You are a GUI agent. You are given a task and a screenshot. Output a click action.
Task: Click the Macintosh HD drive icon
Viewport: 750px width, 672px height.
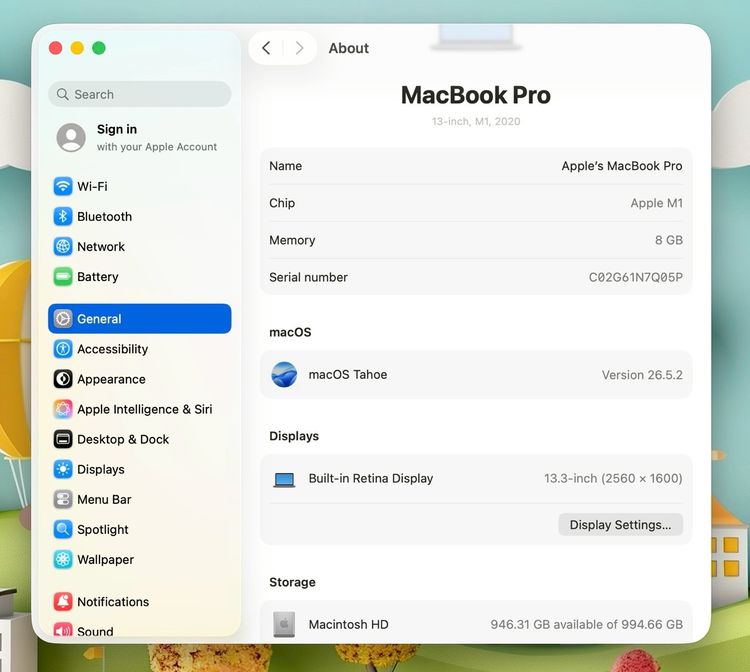tap(284, 624)
